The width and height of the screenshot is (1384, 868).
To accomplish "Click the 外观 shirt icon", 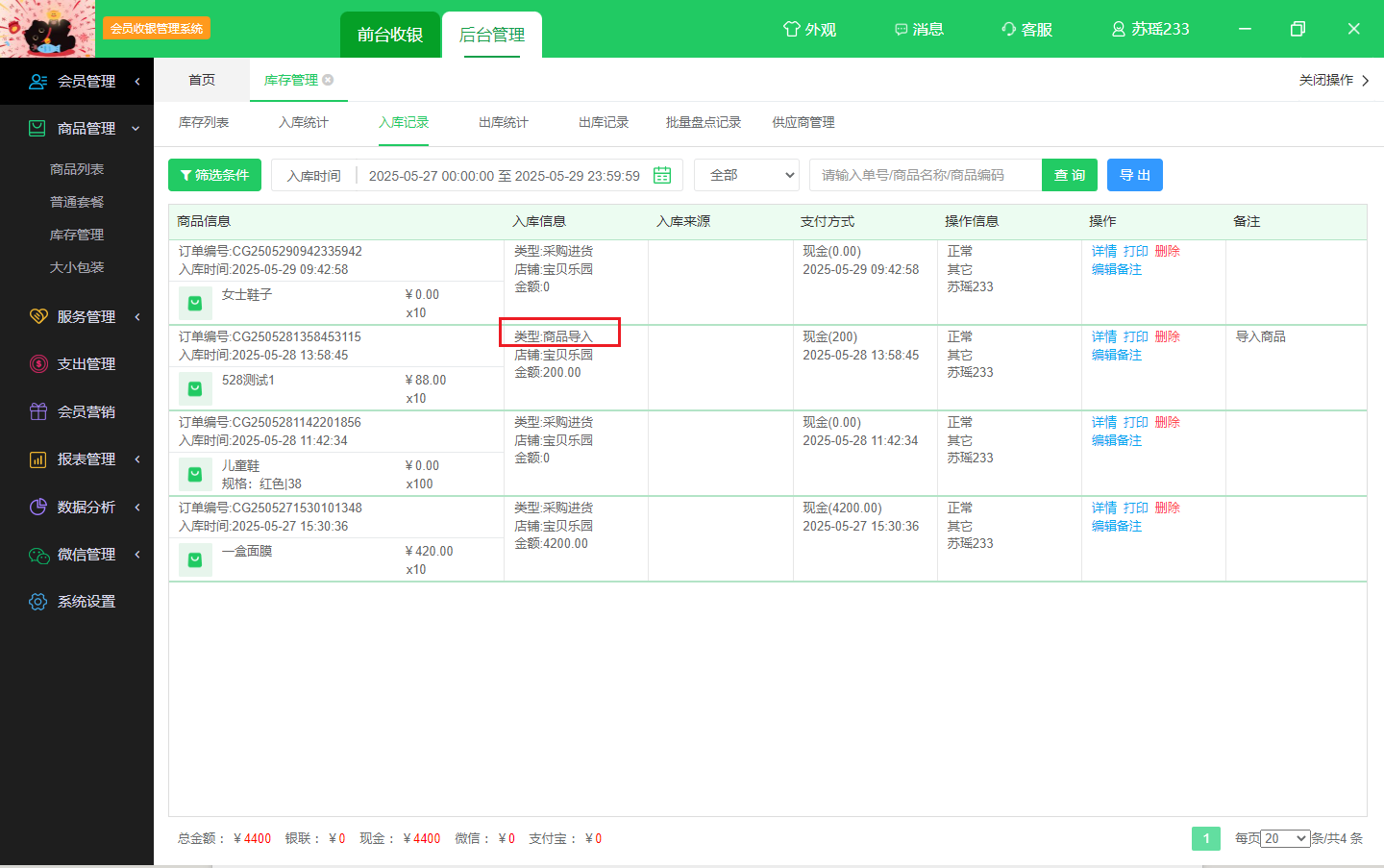I will (x=791, y=29).
